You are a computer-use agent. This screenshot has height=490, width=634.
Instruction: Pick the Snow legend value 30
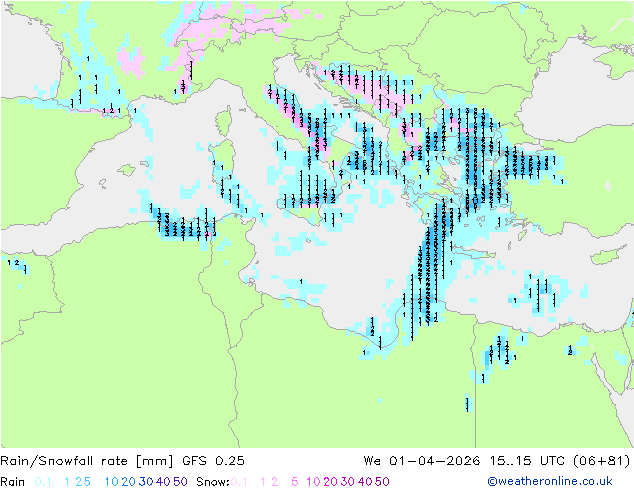click(348, 482)
